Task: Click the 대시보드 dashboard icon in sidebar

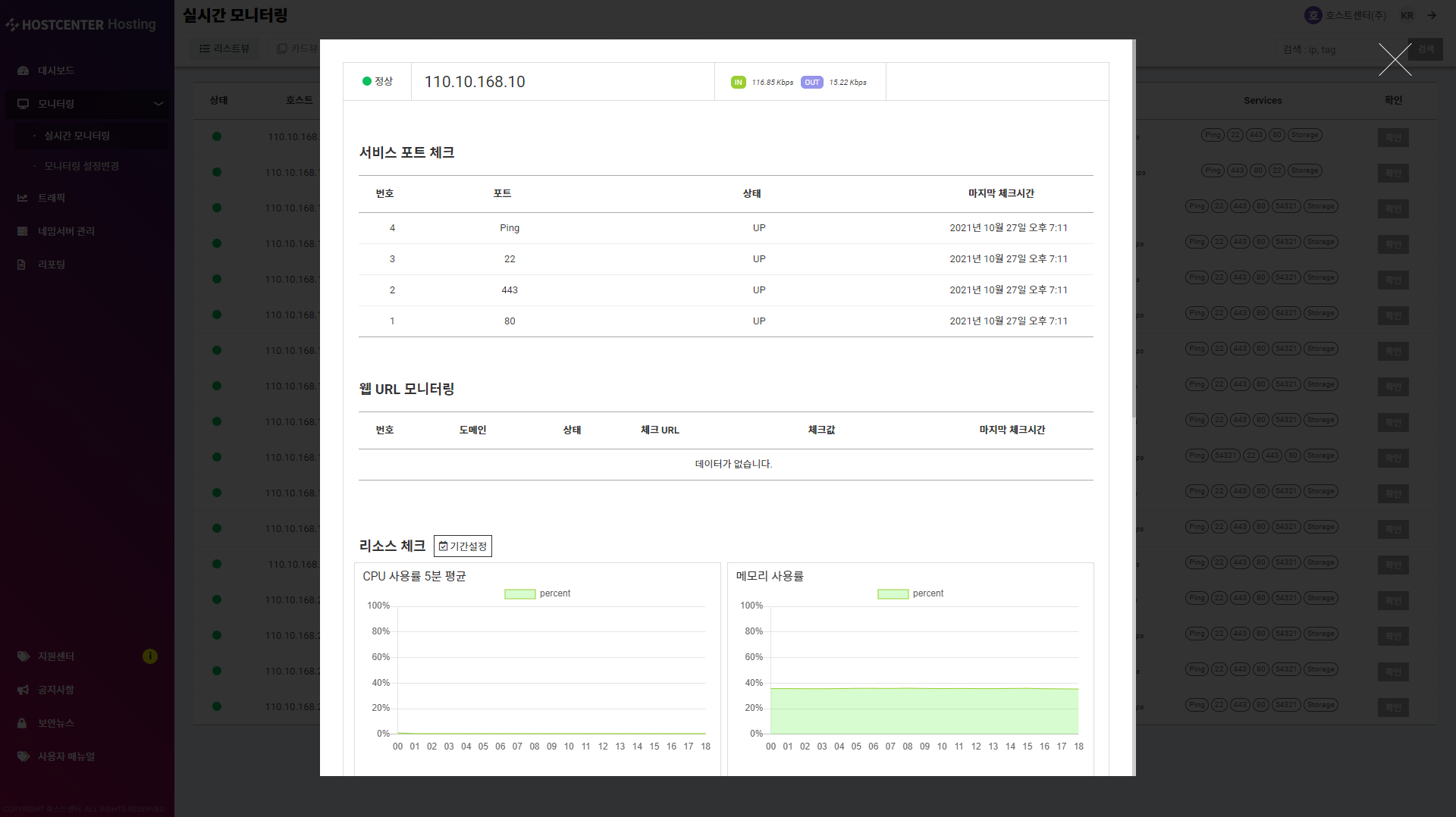Action: pyautogui.click(x=23, y=70)
